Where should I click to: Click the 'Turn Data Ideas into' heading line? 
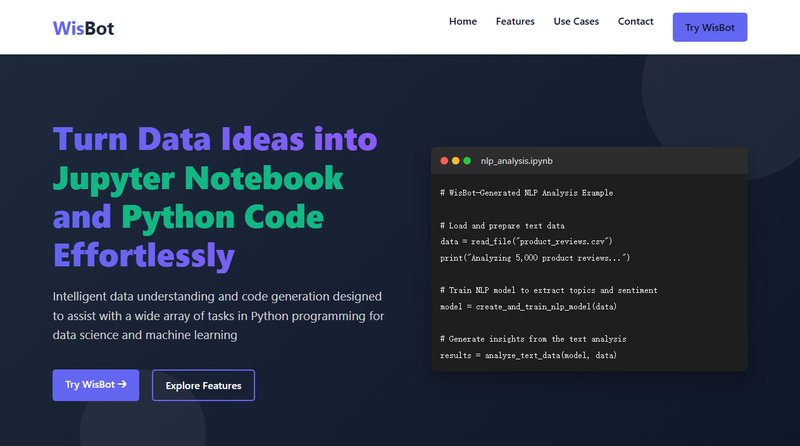tap(215, 139)
